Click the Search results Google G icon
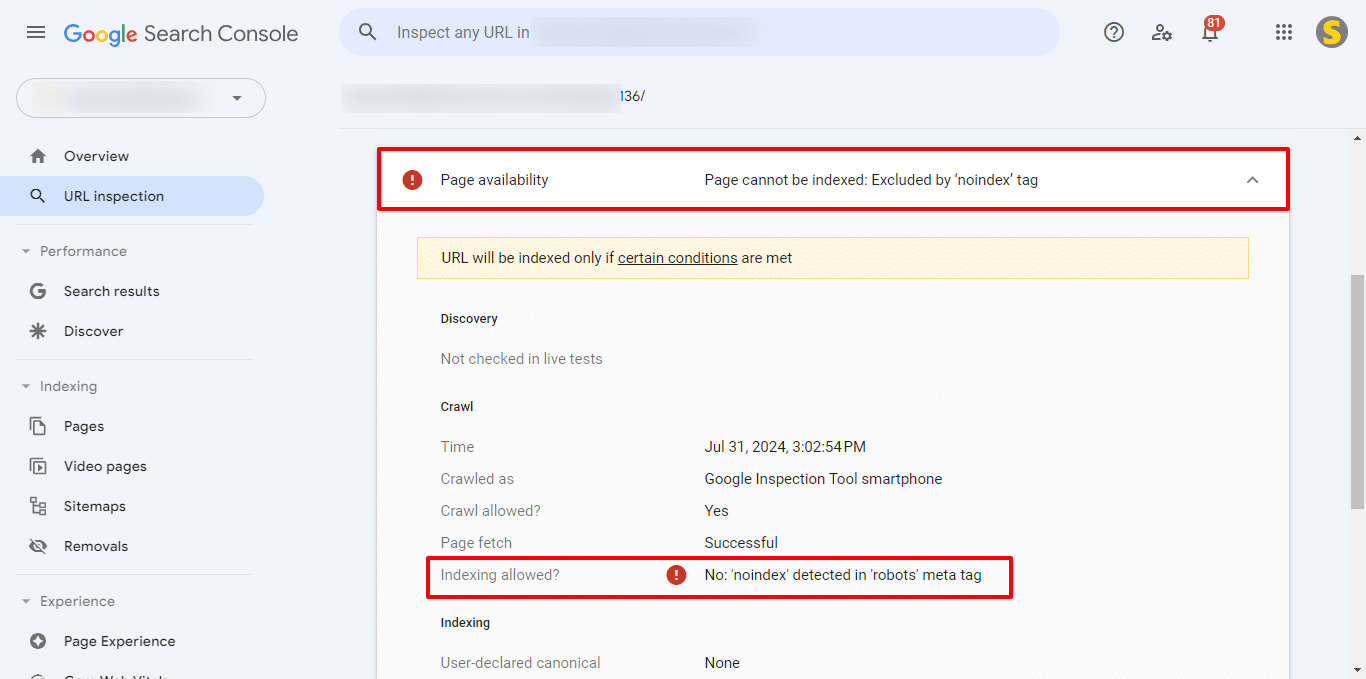The height and width of the screenshot is (679, 1366). (38, 291)
